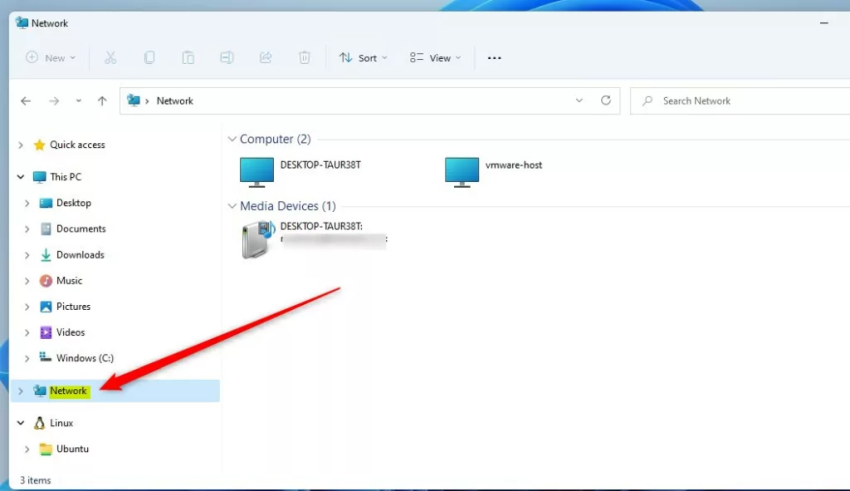The image size is (850, 491).
Task: Select Linux in navigation pane
Action: [61, 423]
